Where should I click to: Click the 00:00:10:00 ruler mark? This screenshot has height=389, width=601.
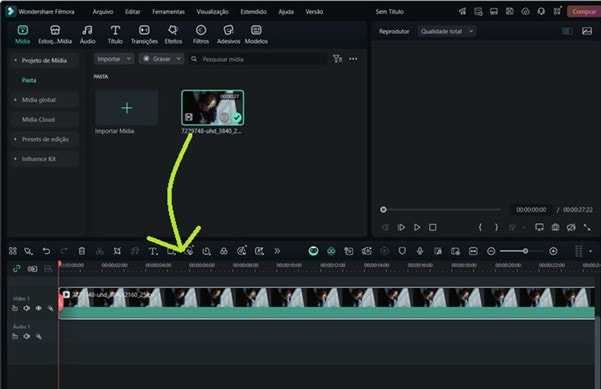[x=289, y=265]
